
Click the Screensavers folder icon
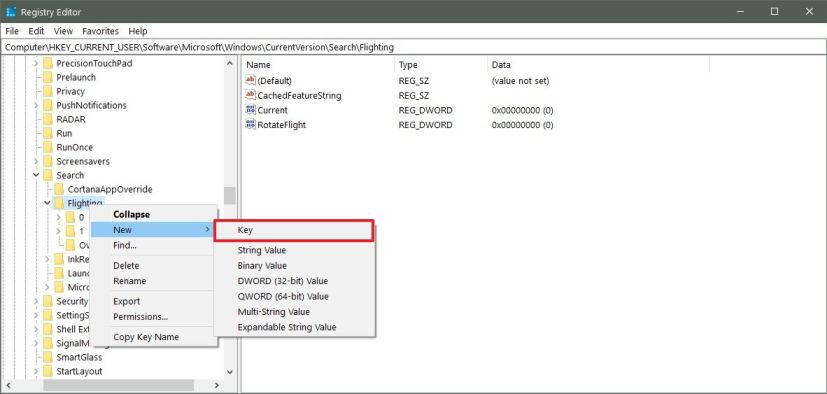(48, 161)
